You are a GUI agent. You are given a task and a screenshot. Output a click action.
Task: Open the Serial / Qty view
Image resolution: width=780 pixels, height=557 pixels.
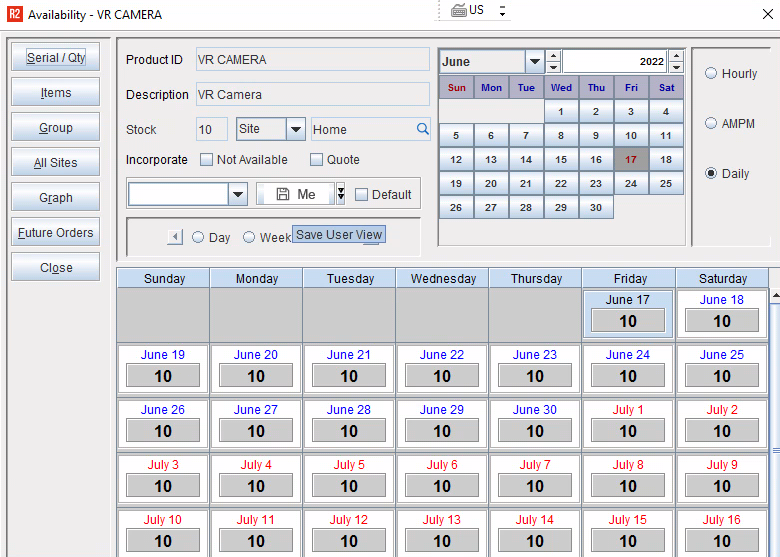(56, 58)
